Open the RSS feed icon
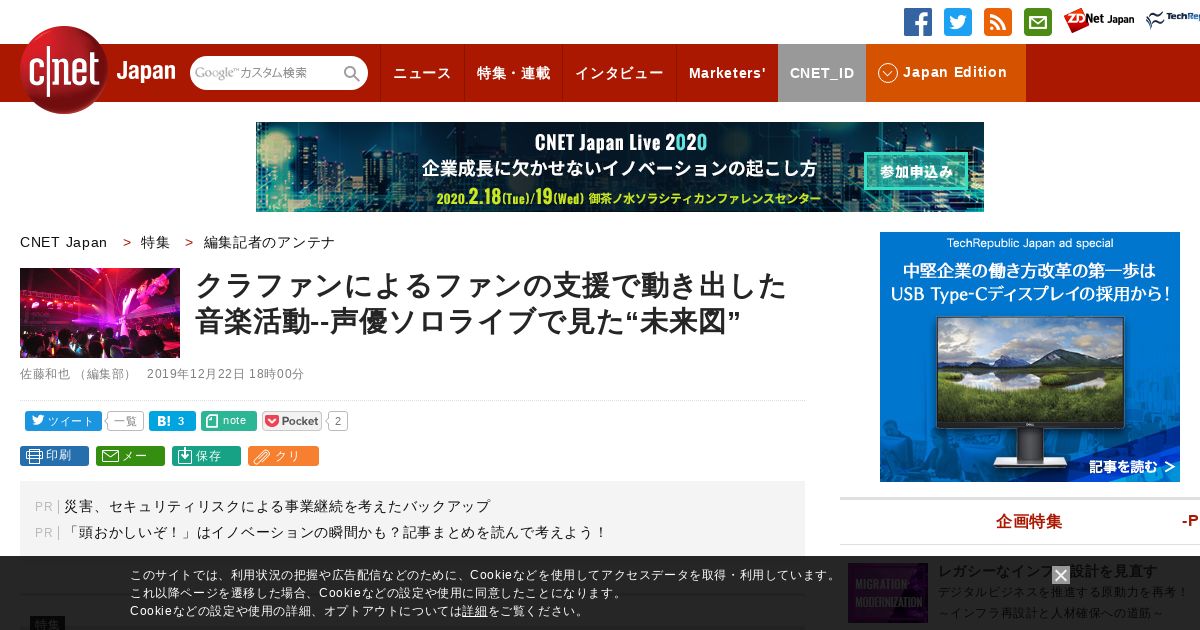 [x=998, y=22]
